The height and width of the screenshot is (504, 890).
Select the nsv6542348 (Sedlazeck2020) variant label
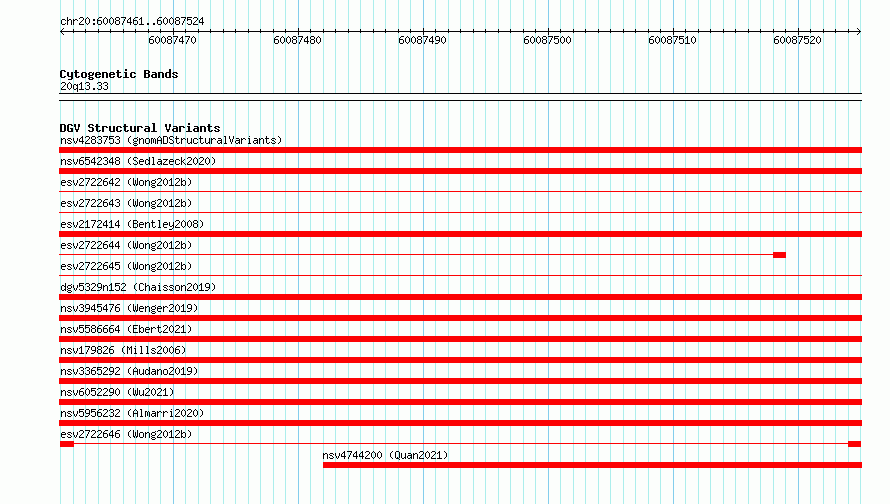click(138, 161)
